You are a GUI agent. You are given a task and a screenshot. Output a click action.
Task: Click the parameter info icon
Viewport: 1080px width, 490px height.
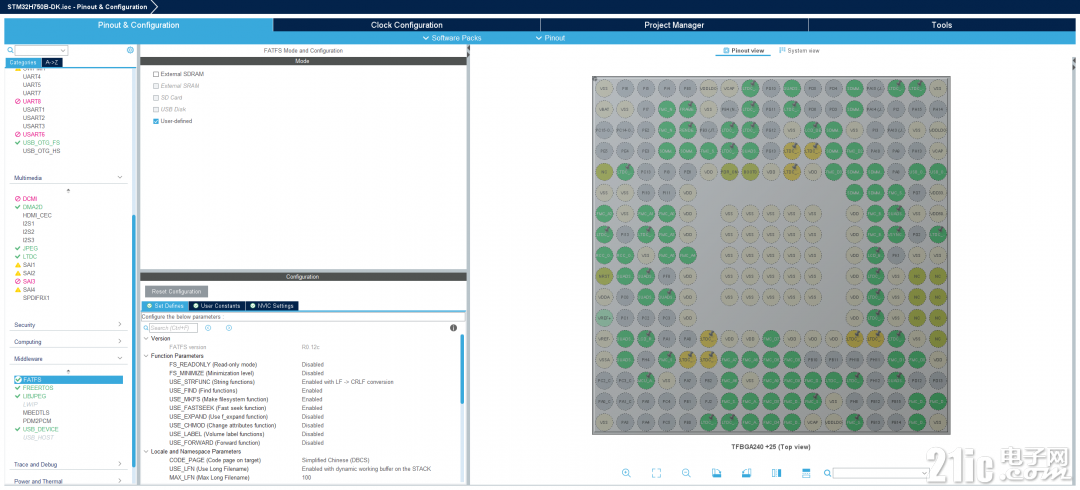click(453, 328)
